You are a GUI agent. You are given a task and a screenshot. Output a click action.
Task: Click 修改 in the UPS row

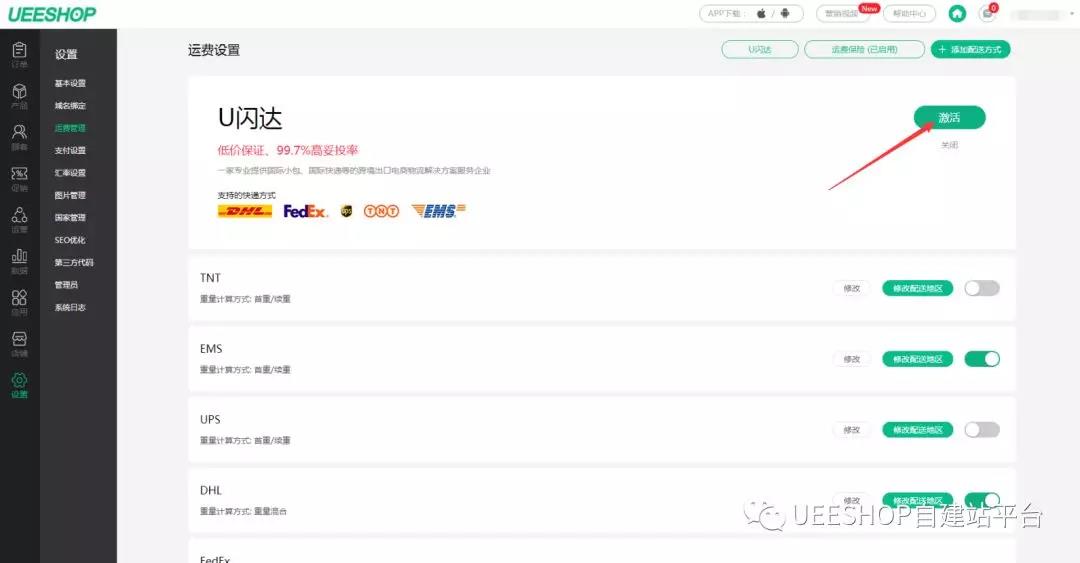(x=852, y=430)
